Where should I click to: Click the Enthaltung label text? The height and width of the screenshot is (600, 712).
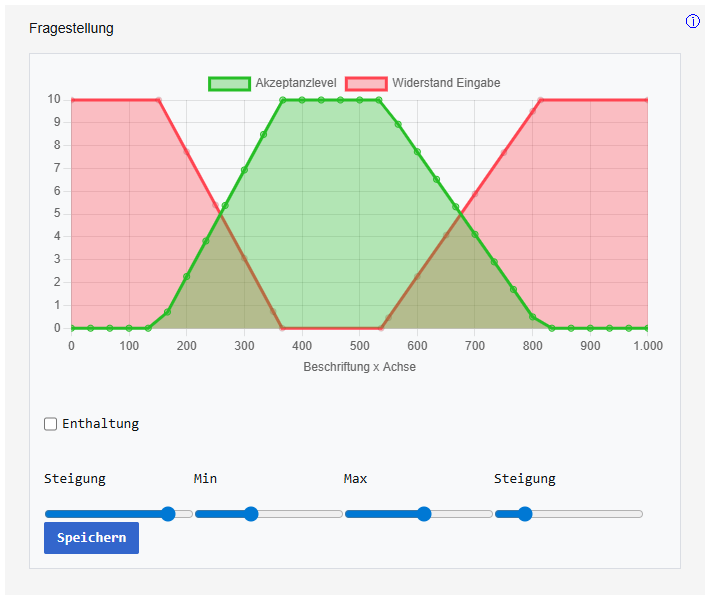click(100, 424)
